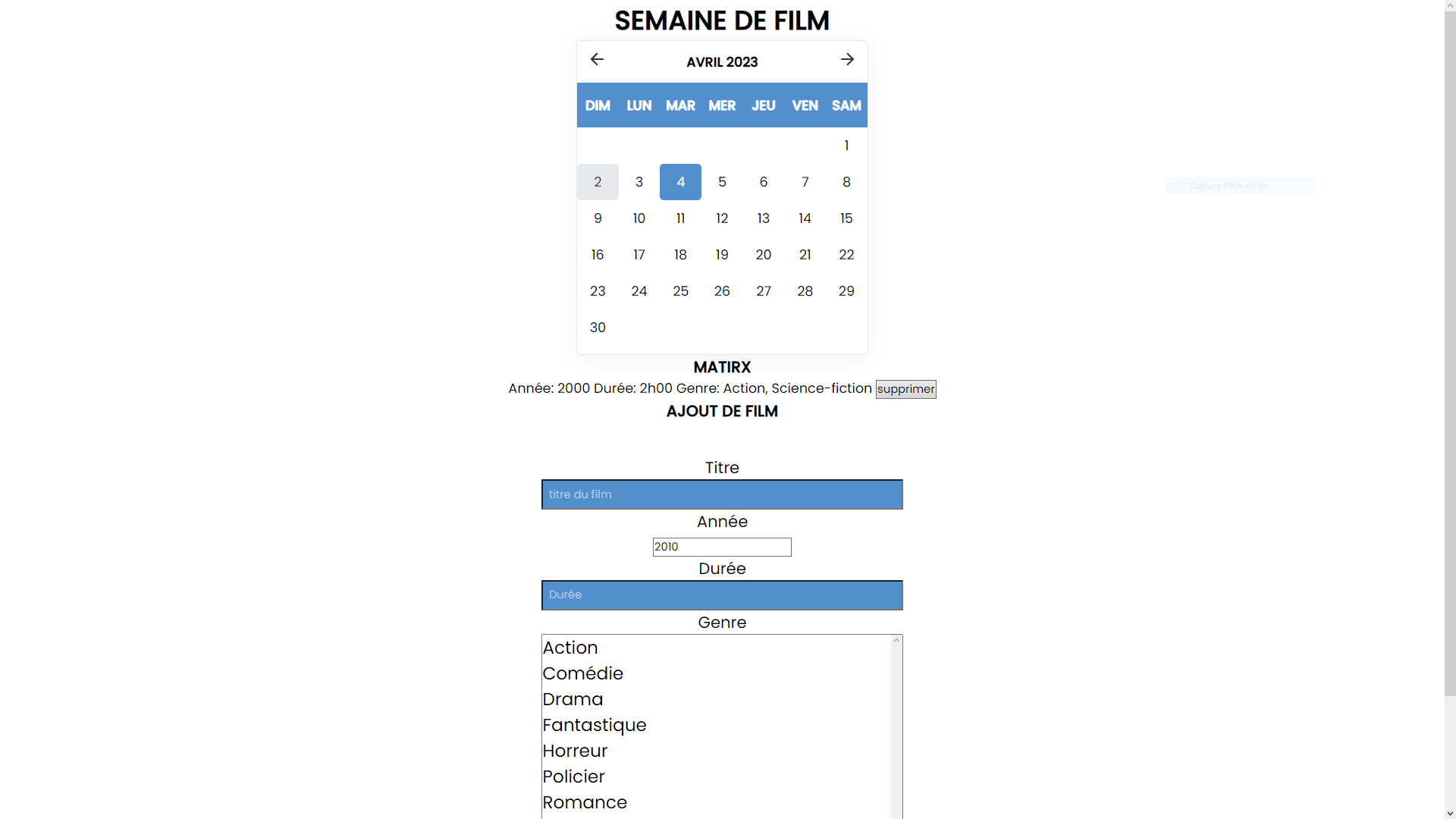Go to previous month with left arrow
Image resolution: width=1456 pixels, height=819 pixels.
597,59
